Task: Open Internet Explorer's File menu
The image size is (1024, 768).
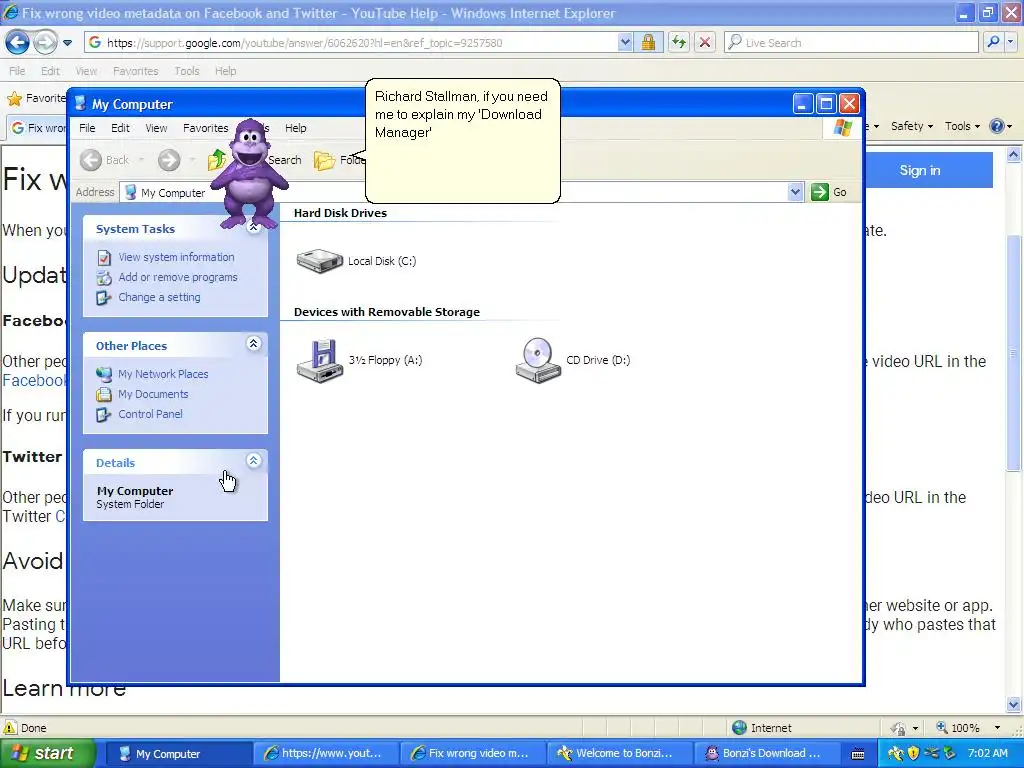Action: [x=17, y=71]
